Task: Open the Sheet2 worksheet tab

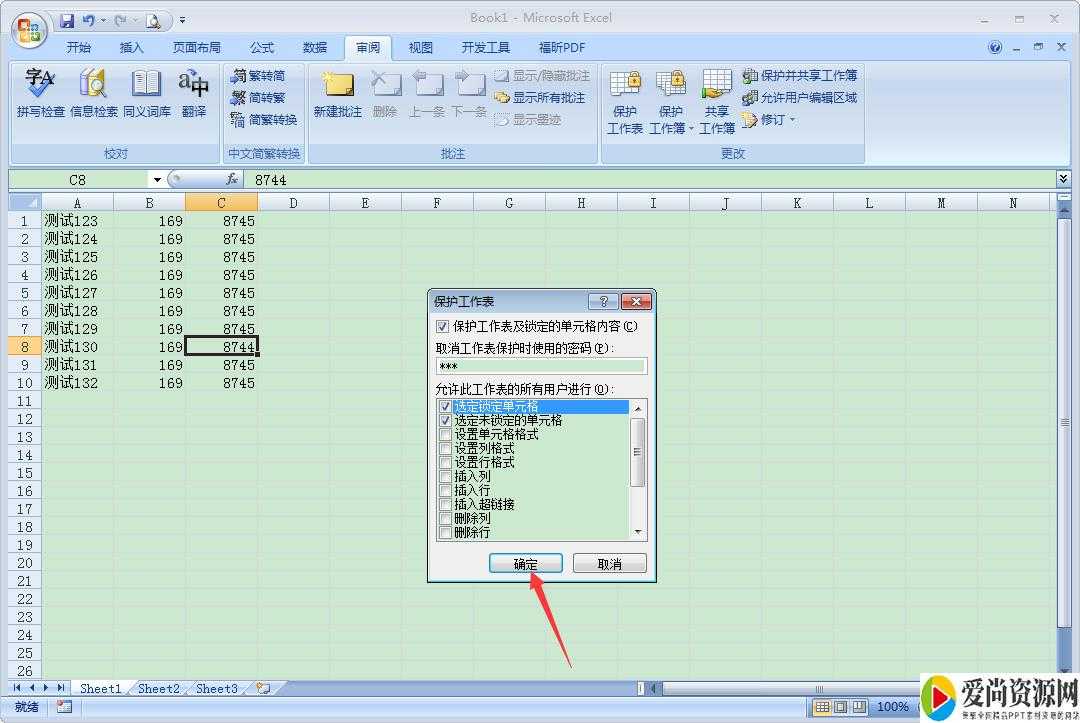Action: coord(159,688)
